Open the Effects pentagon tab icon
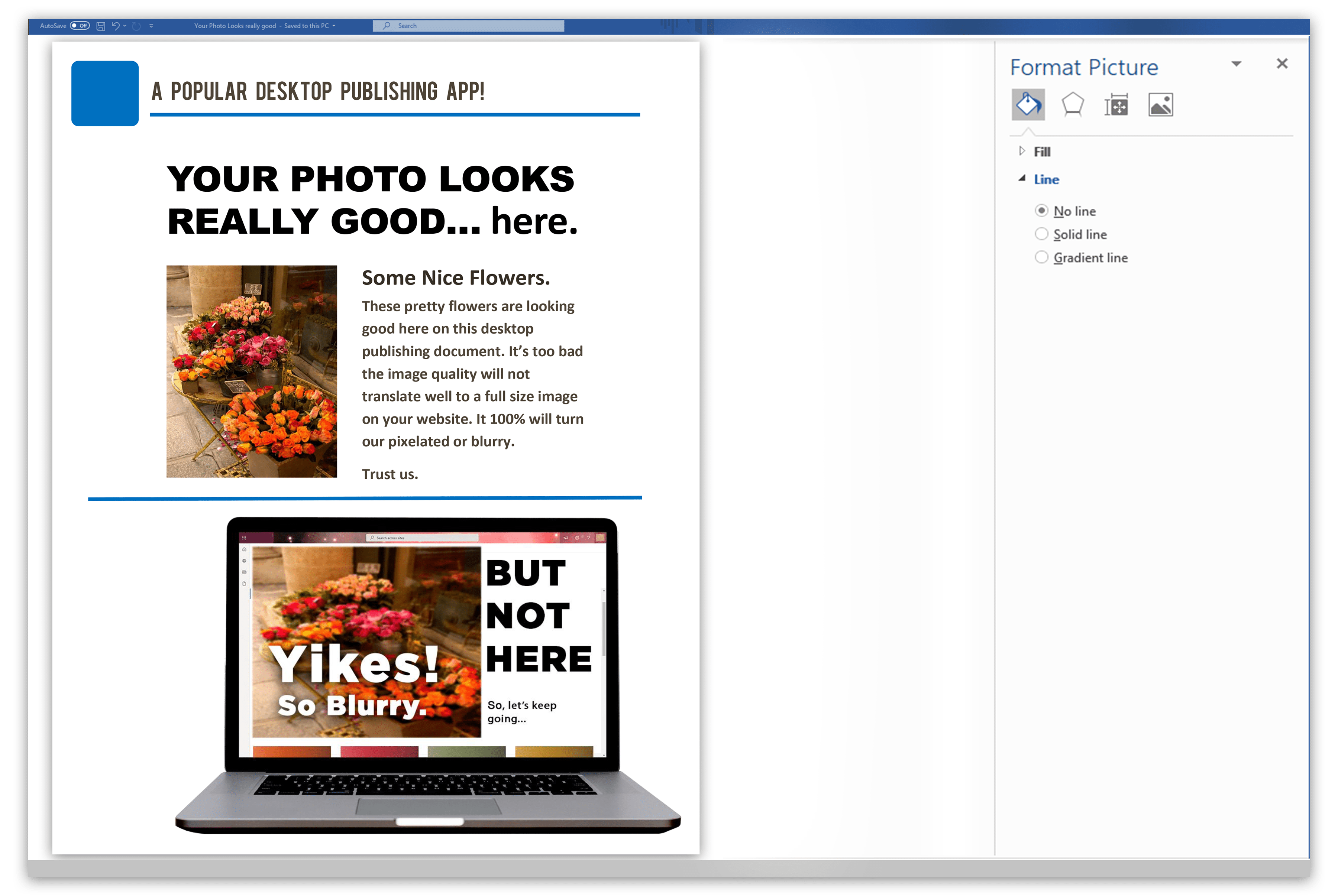1338x896 pixels. click(x=1072, y=105)
